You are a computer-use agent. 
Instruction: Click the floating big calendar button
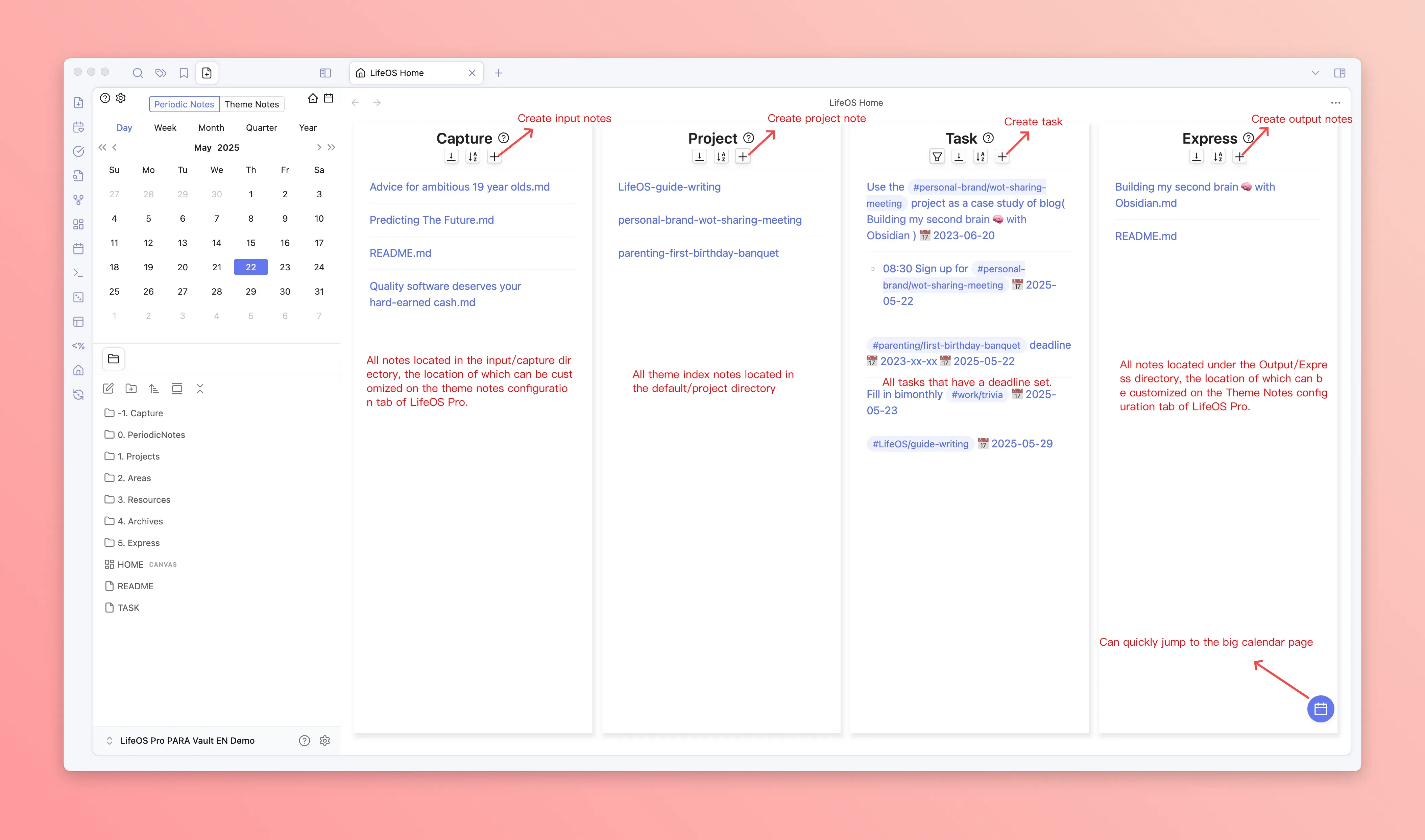(1320, 709)
